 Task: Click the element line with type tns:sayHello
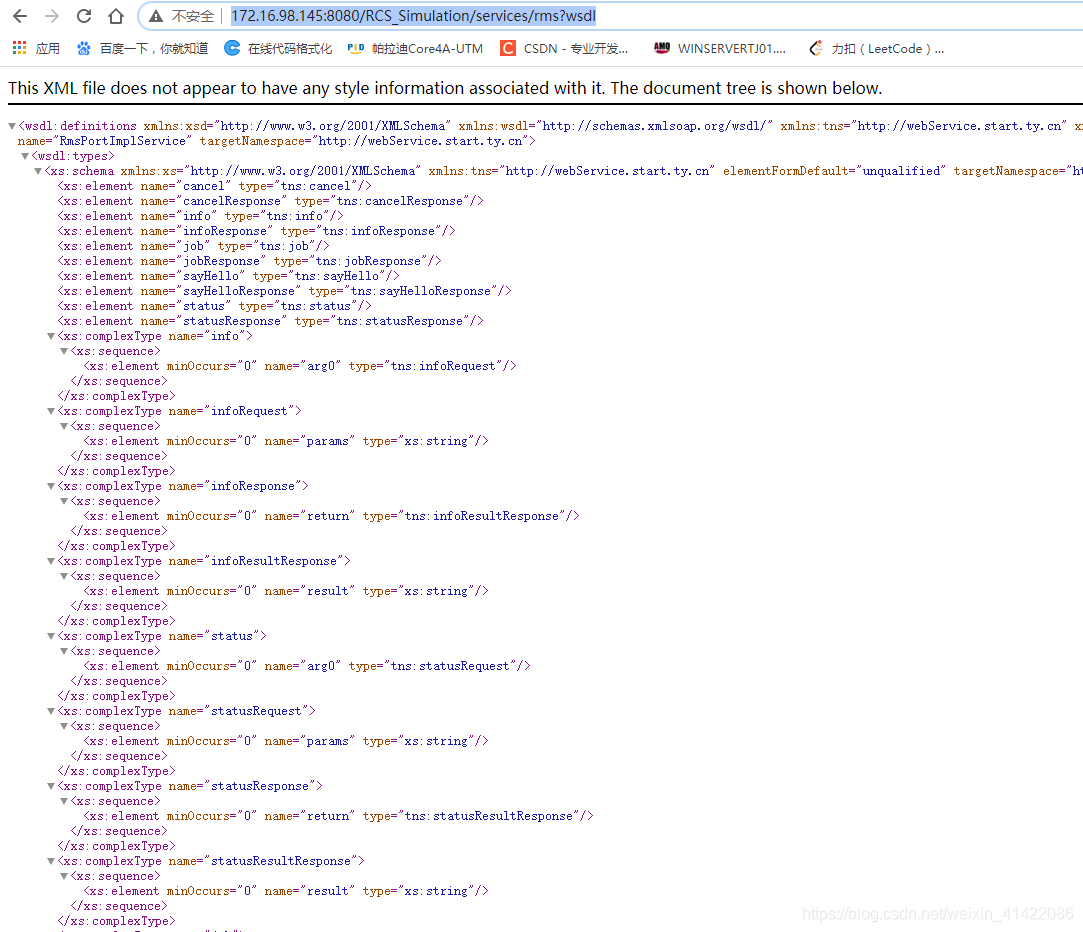click(229, 276)
